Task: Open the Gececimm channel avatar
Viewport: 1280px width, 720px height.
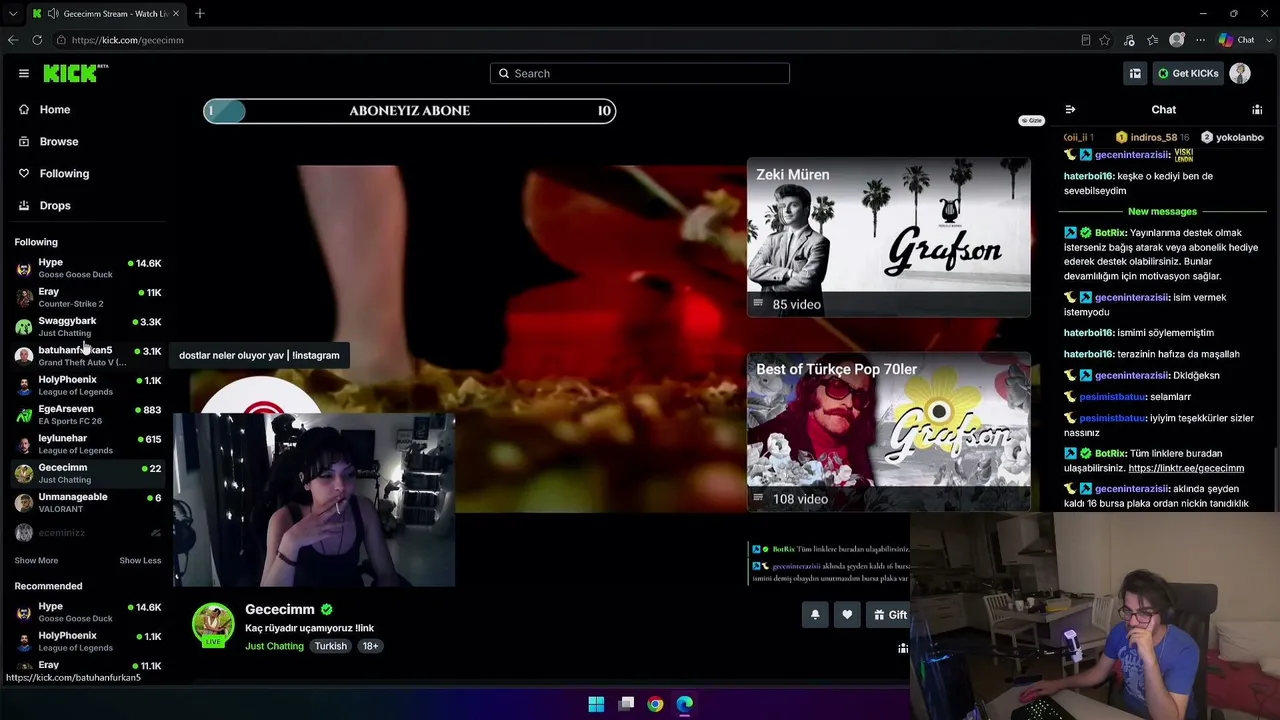Action: (x=213, y=624)
